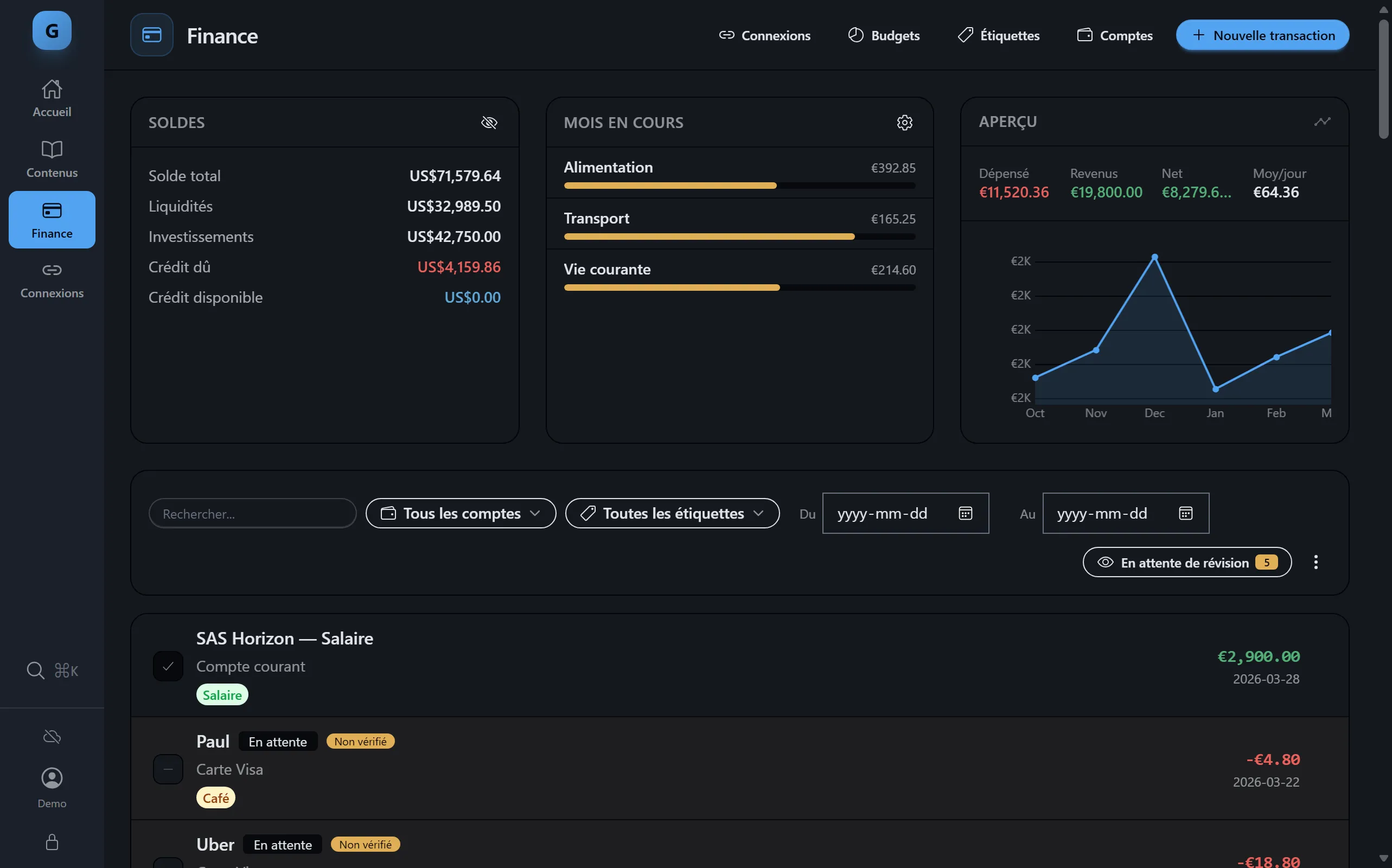Open the Tous les comptes dropdown

pyautogui.click(x=460, y=513)
